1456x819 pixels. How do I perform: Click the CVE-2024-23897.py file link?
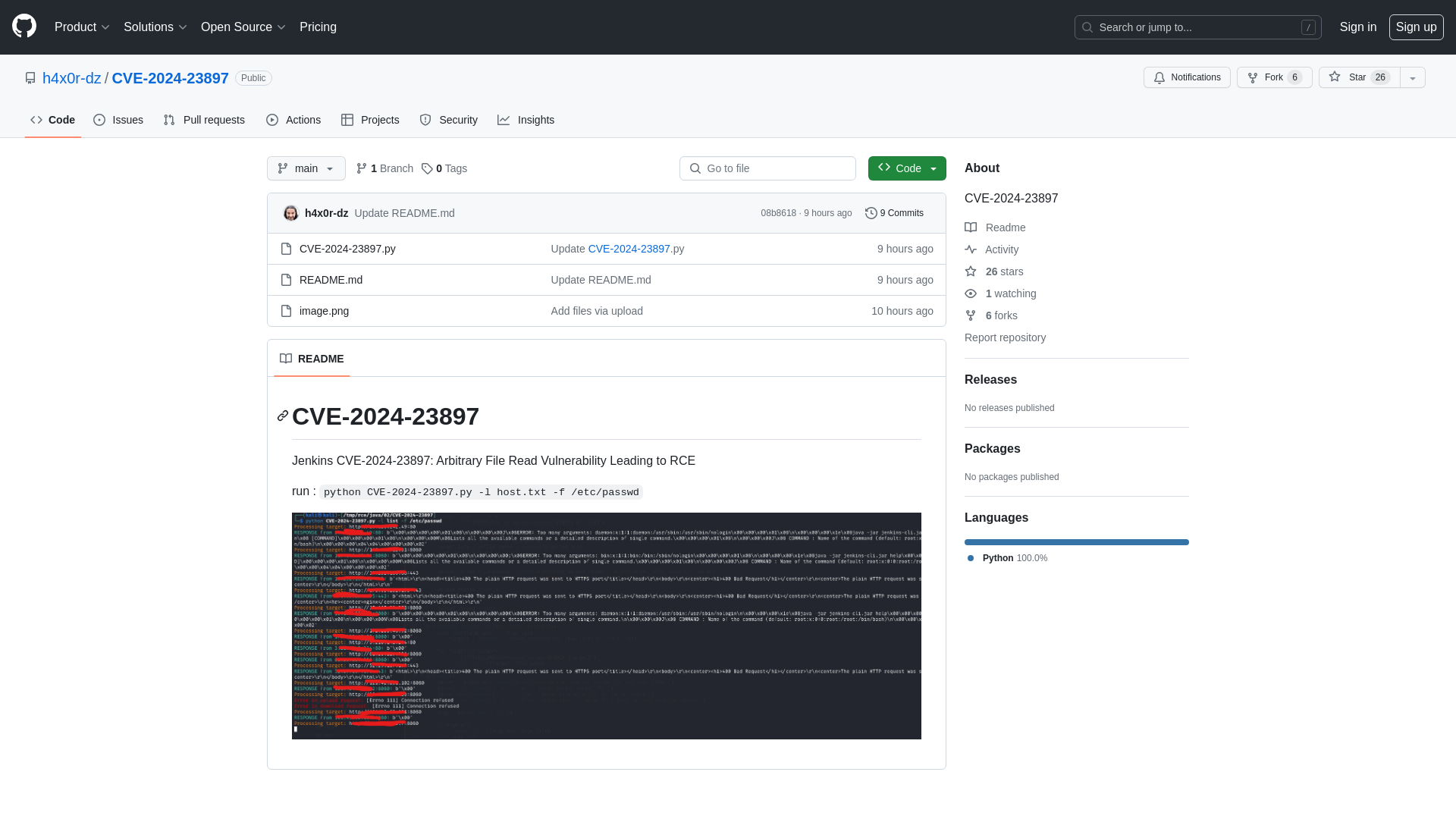point(347,248)
